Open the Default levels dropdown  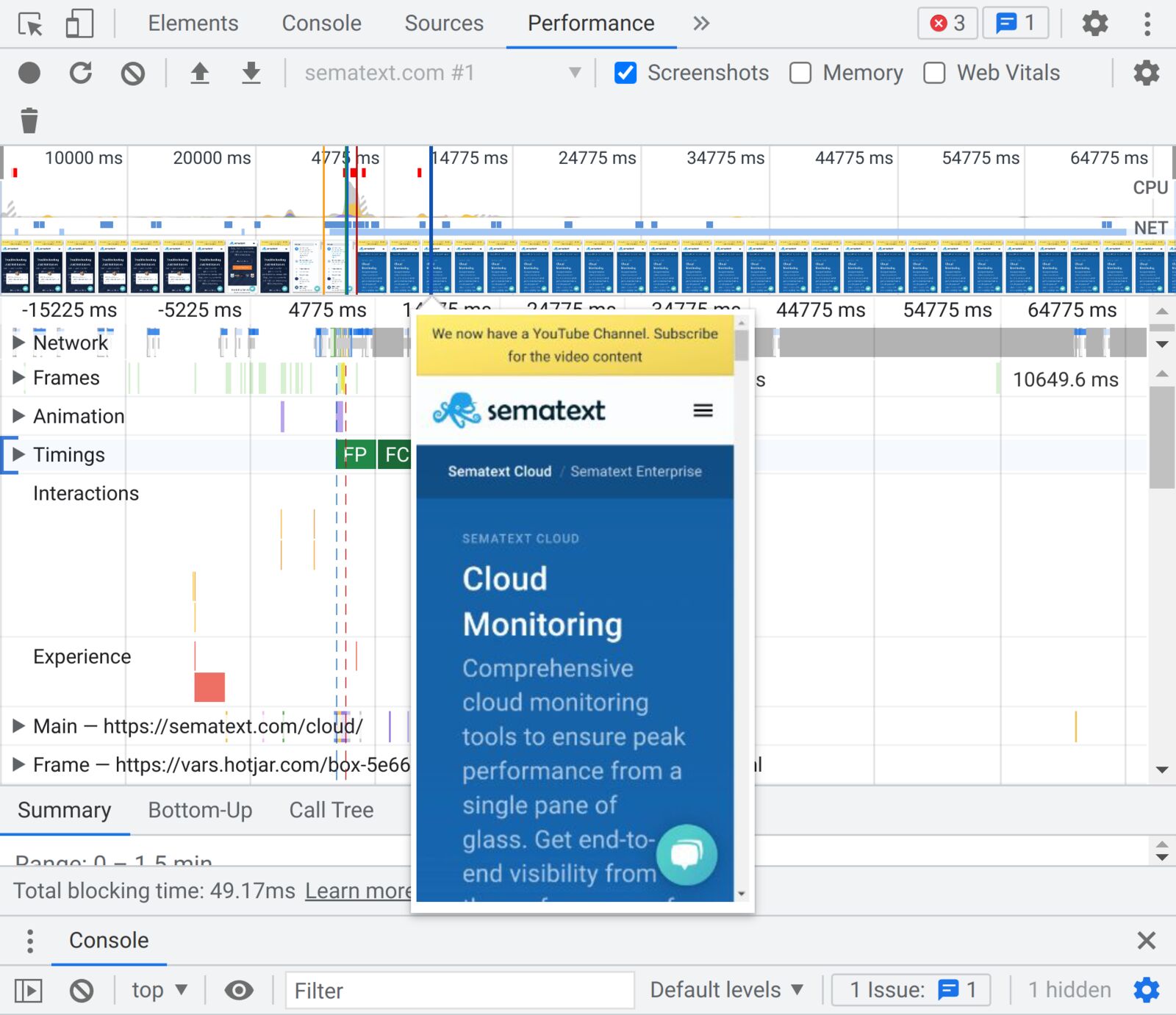[726, 990]
